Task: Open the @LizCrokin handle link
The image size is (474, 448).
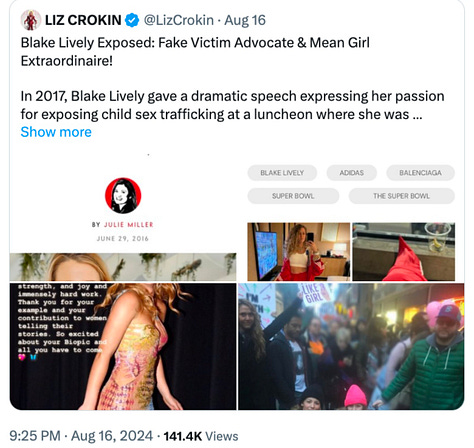Action: tap(179, 20)
